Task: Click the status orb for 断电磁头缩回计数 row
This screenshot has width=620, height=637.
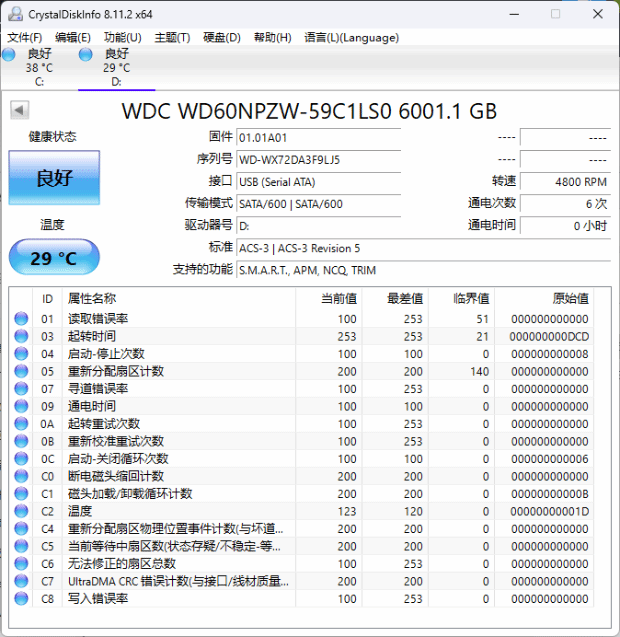Action: 21,476
